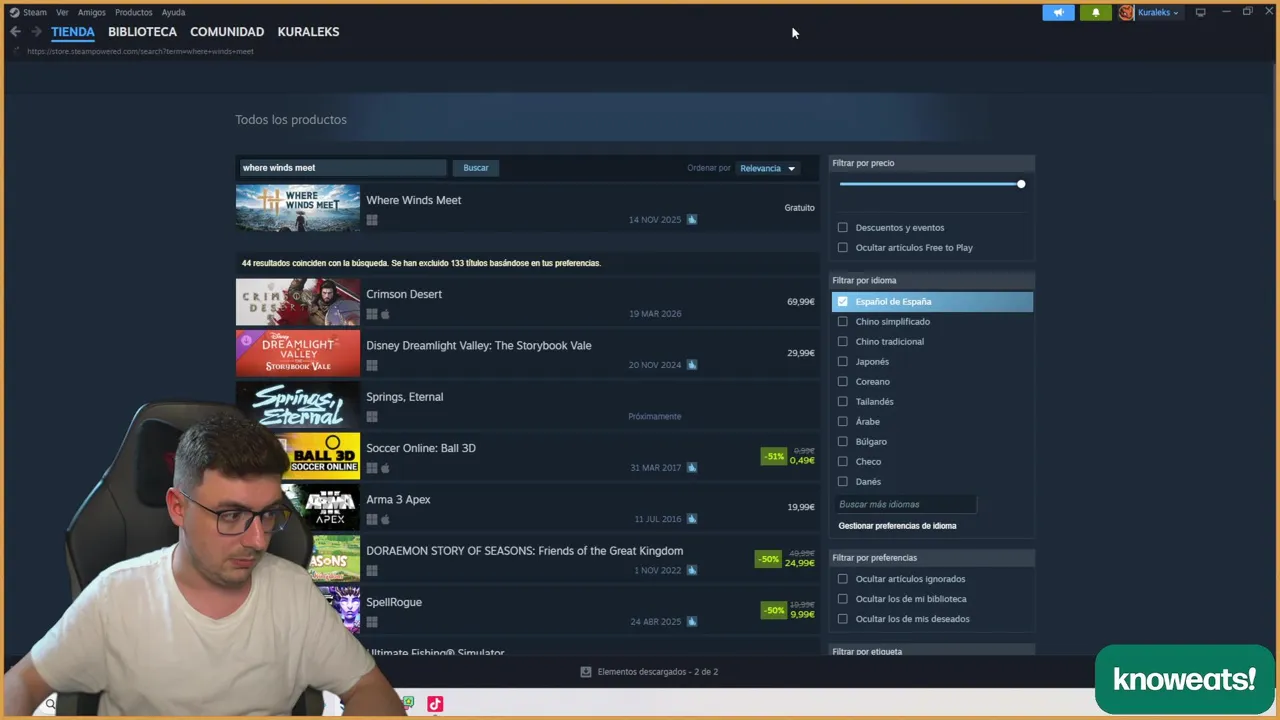Viewport: 1280px width, 720px height.
Task: Go back with the left arrow
Action: point(15,32)
